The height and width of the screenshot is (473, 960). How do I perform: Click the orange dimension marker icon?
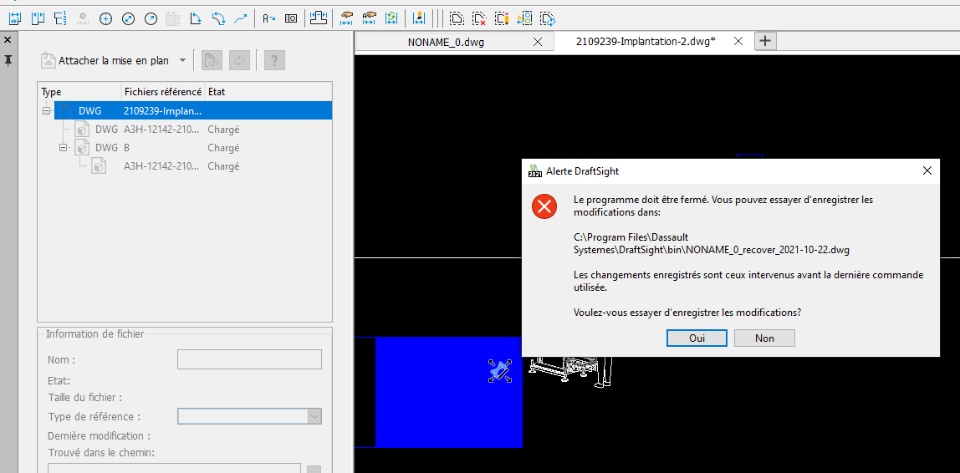pyautogui.click(x=419, y=18)
